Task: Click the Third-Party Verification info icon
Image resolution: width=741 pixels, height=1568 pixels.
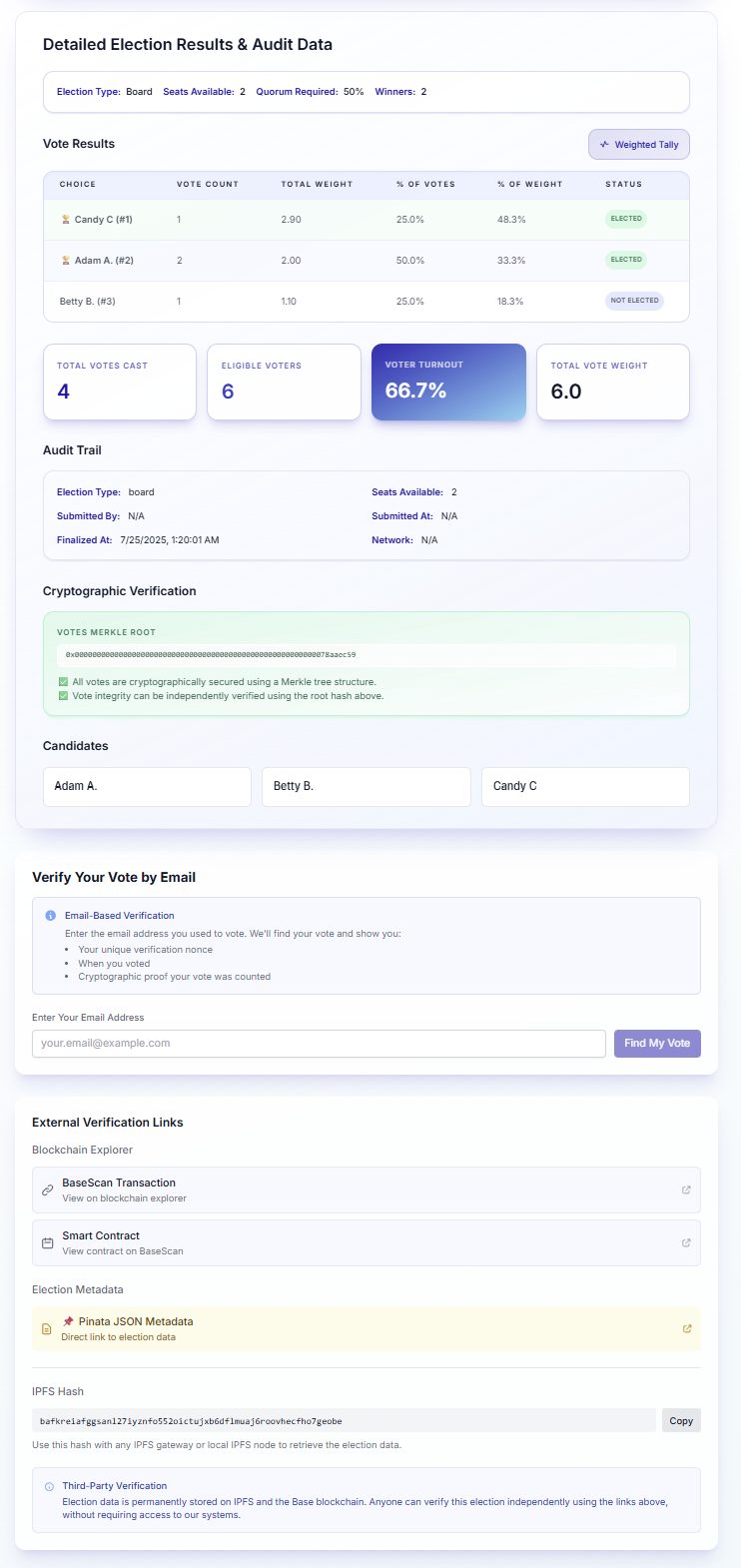Action: 50,1486
